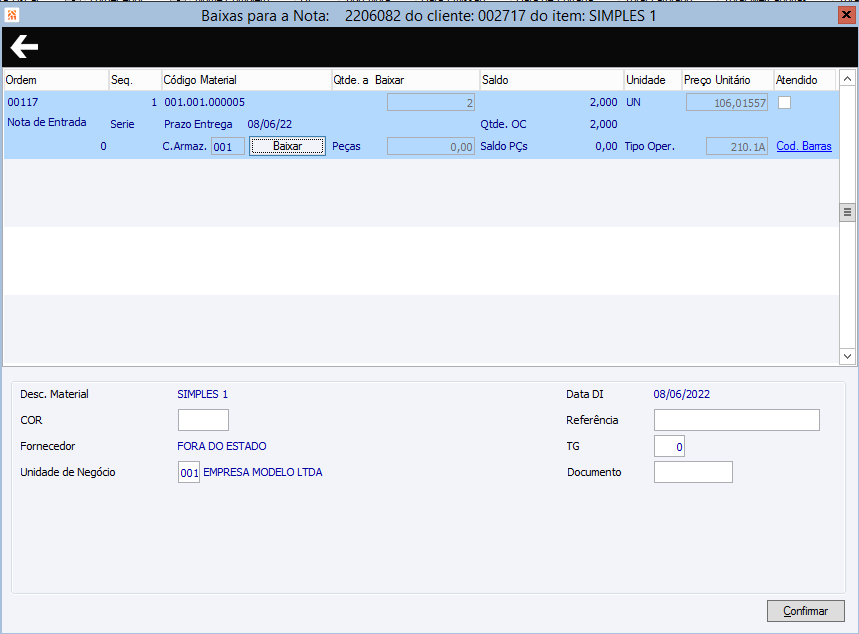The width and height of the screenshot is (859, 634).
Task: Click the Atendido column header
Action: point(805,80)
